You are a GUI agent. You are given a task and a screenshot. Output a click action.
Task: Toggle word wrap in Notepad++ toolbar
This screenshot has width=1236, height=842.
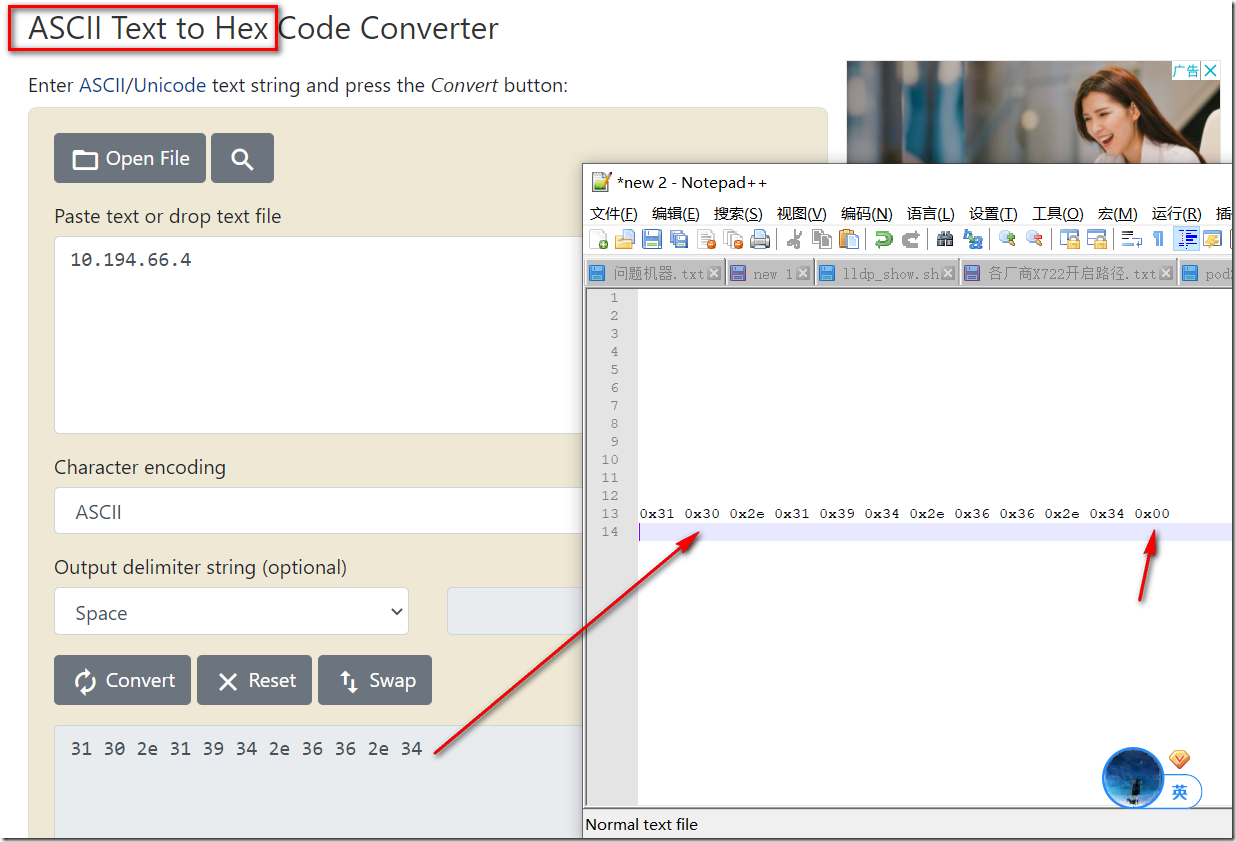(x=1131, y=239)
